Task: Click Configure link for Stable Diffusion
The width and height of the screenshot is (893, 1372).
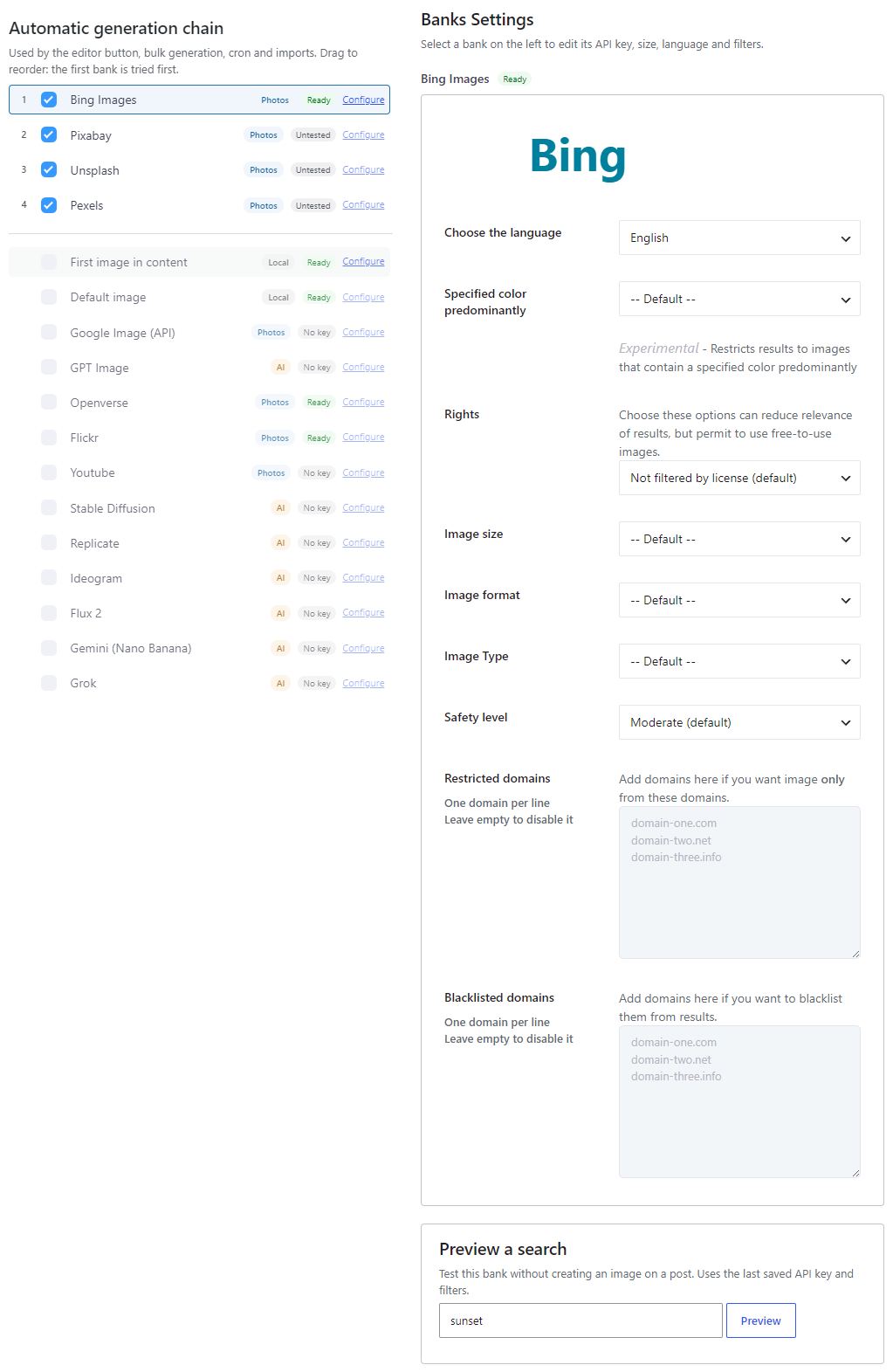Action: tap(363, 507)
